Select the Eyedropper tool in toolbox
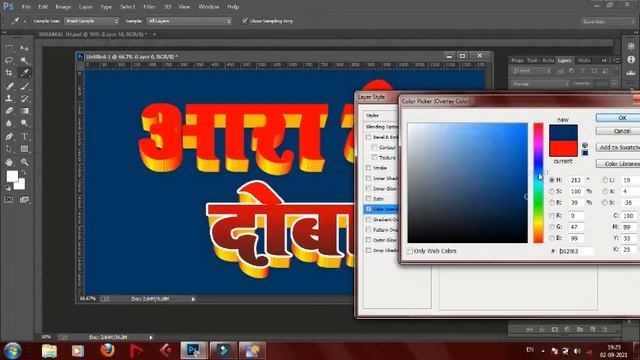 24,73
